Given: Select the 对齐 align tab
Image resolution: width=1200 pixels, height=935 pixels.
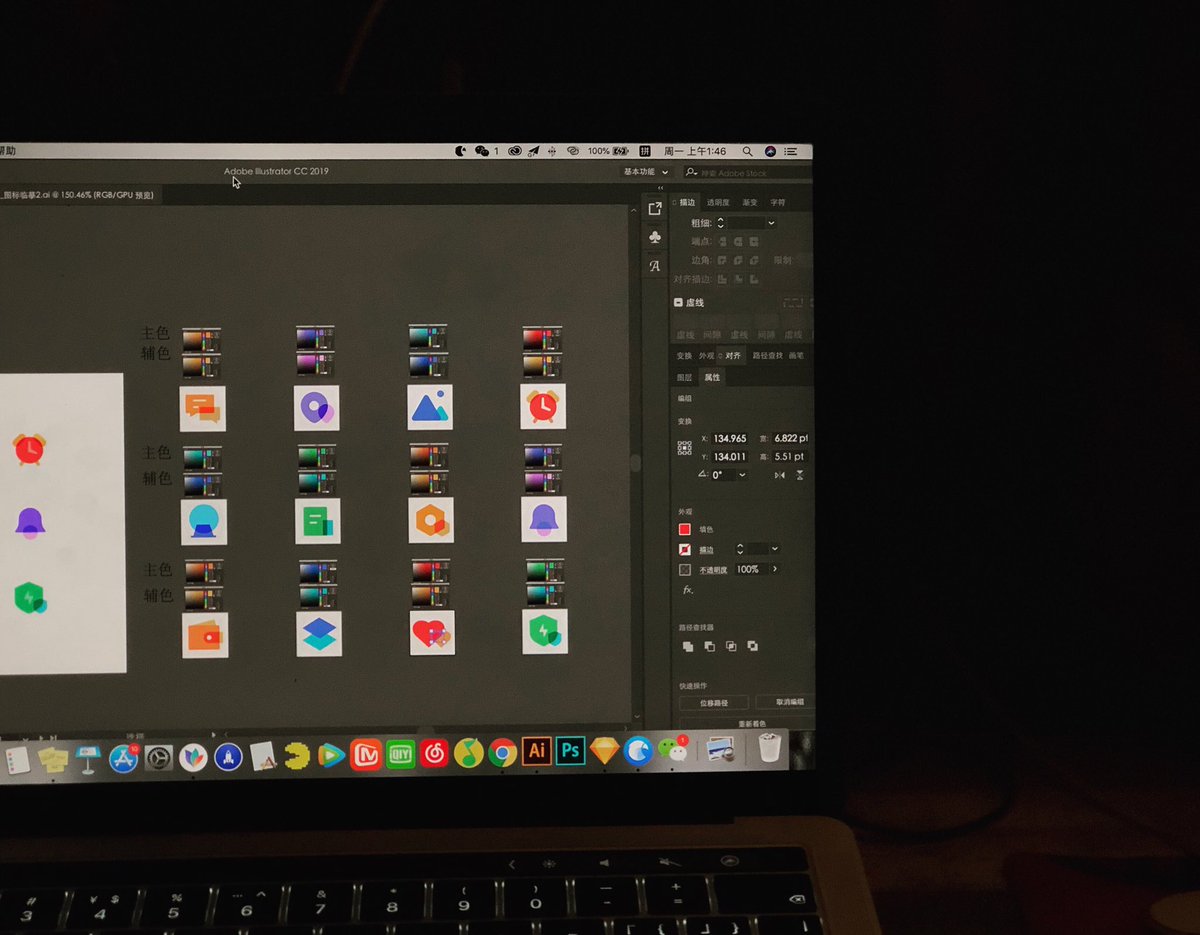Looking at the screenshot, I should [733, 356].
